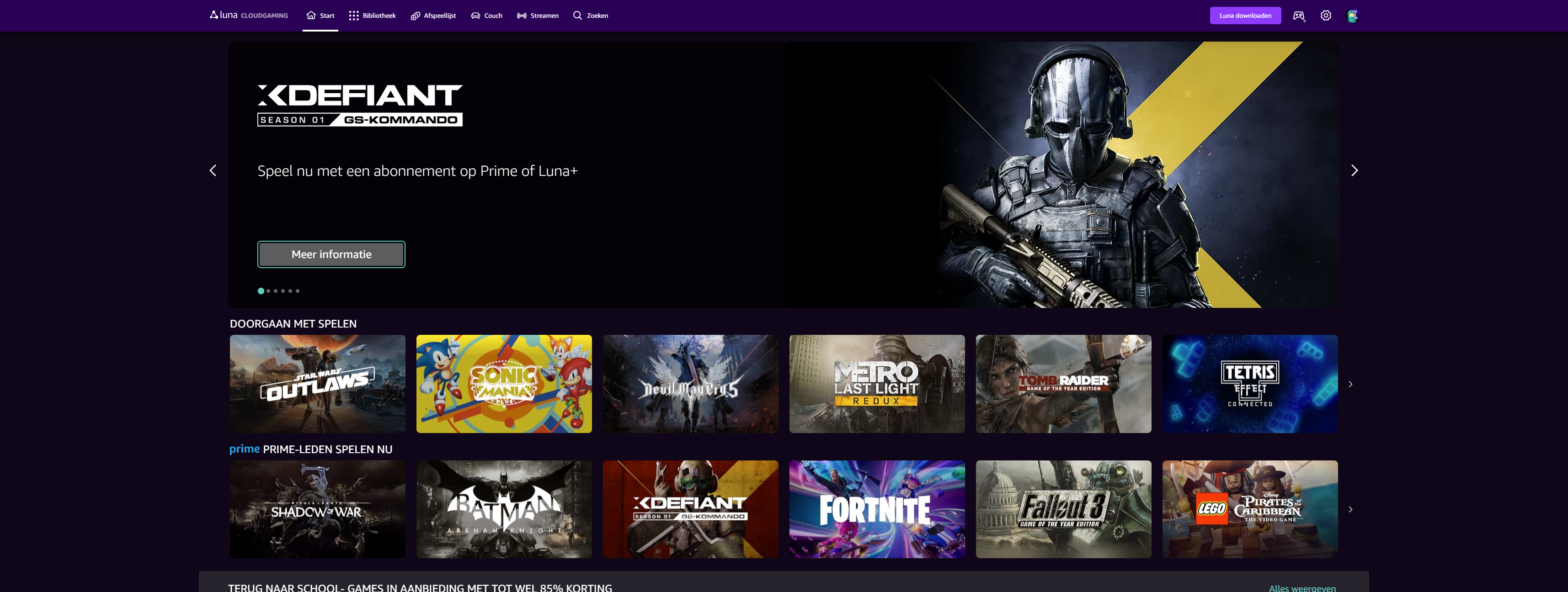The image size is (1568, 592).
Task: Open the Afspeellijst tab
Action: pyautogui.click(x=433, y=15)
